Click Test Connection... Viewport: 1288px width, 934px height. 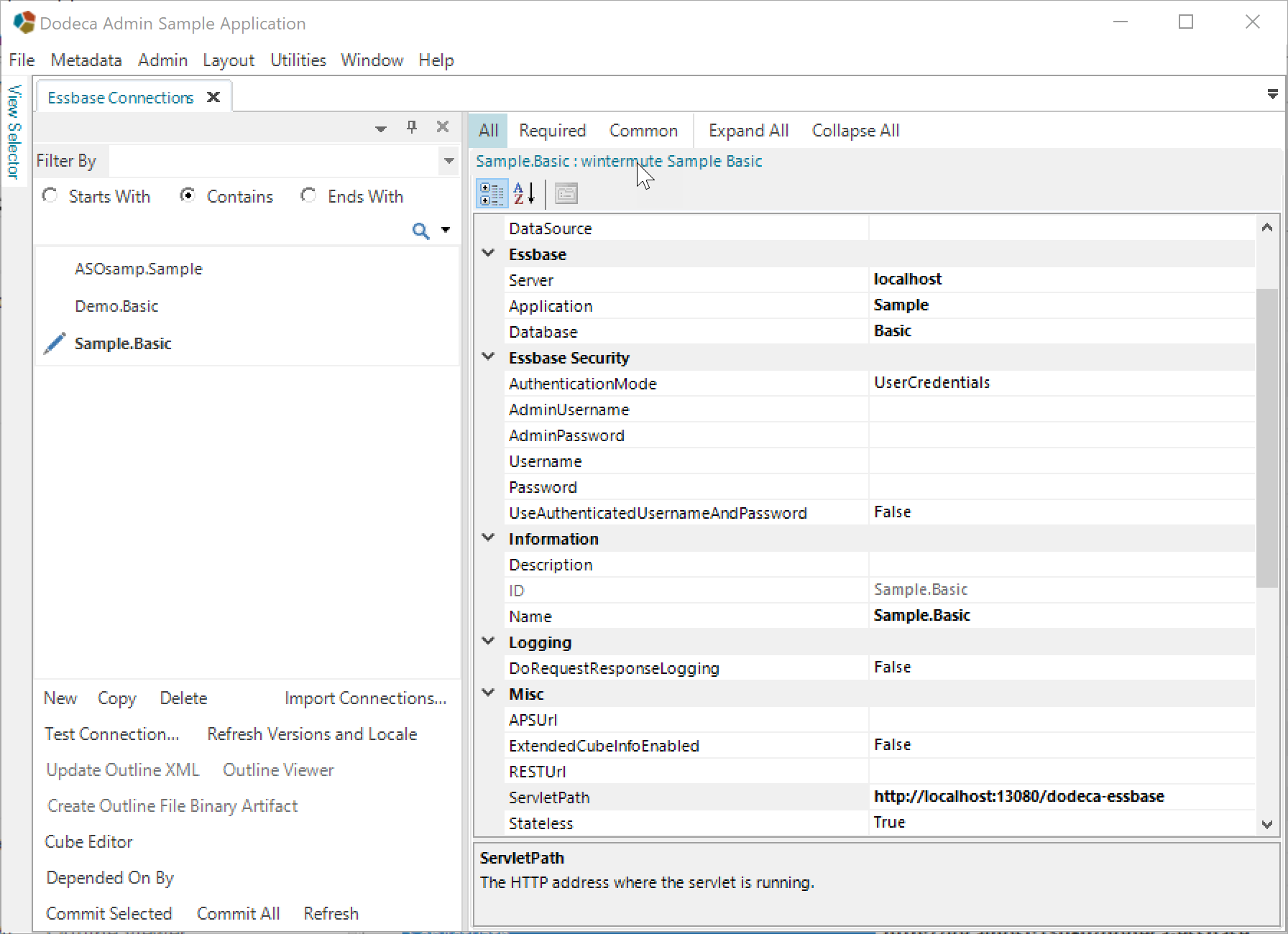111,734
